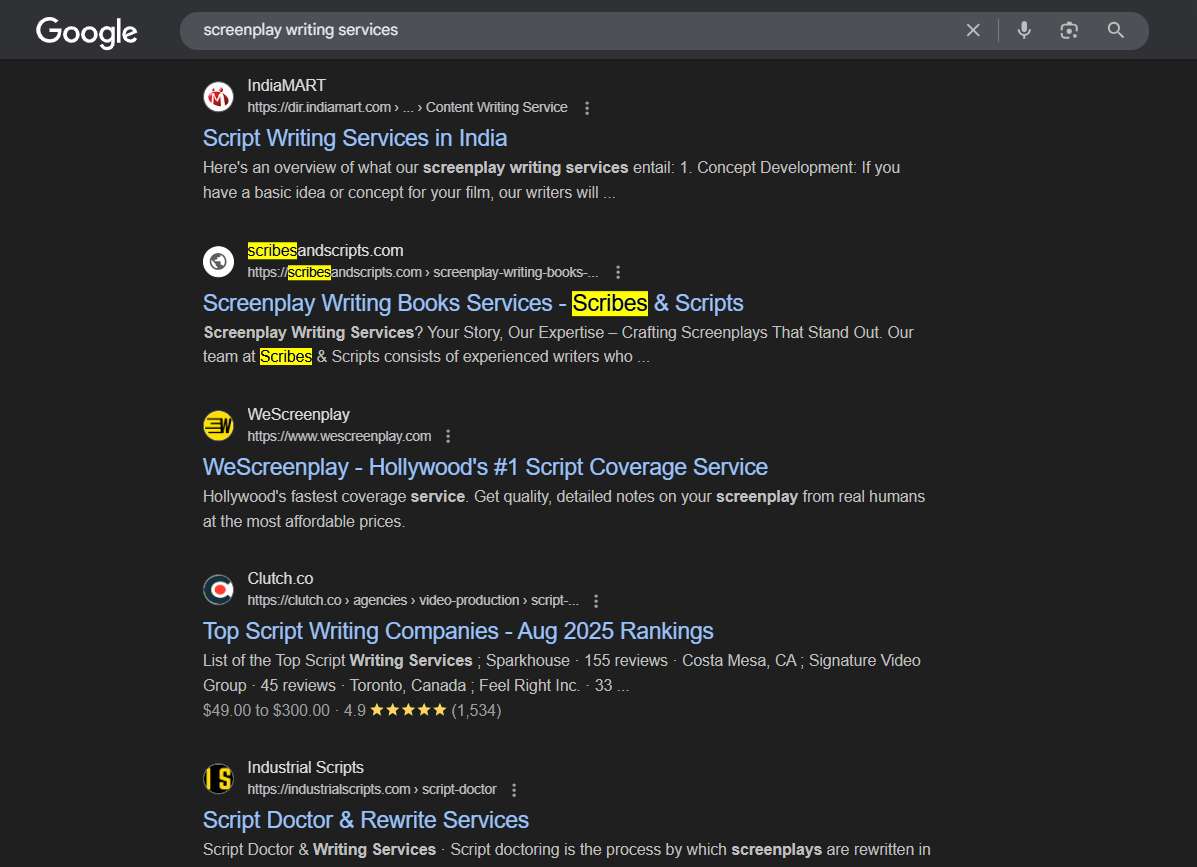This screenshot has height=867, width=1197.
Task: Open more options for Industrial Scripts result
Action: tap(514, 790)
